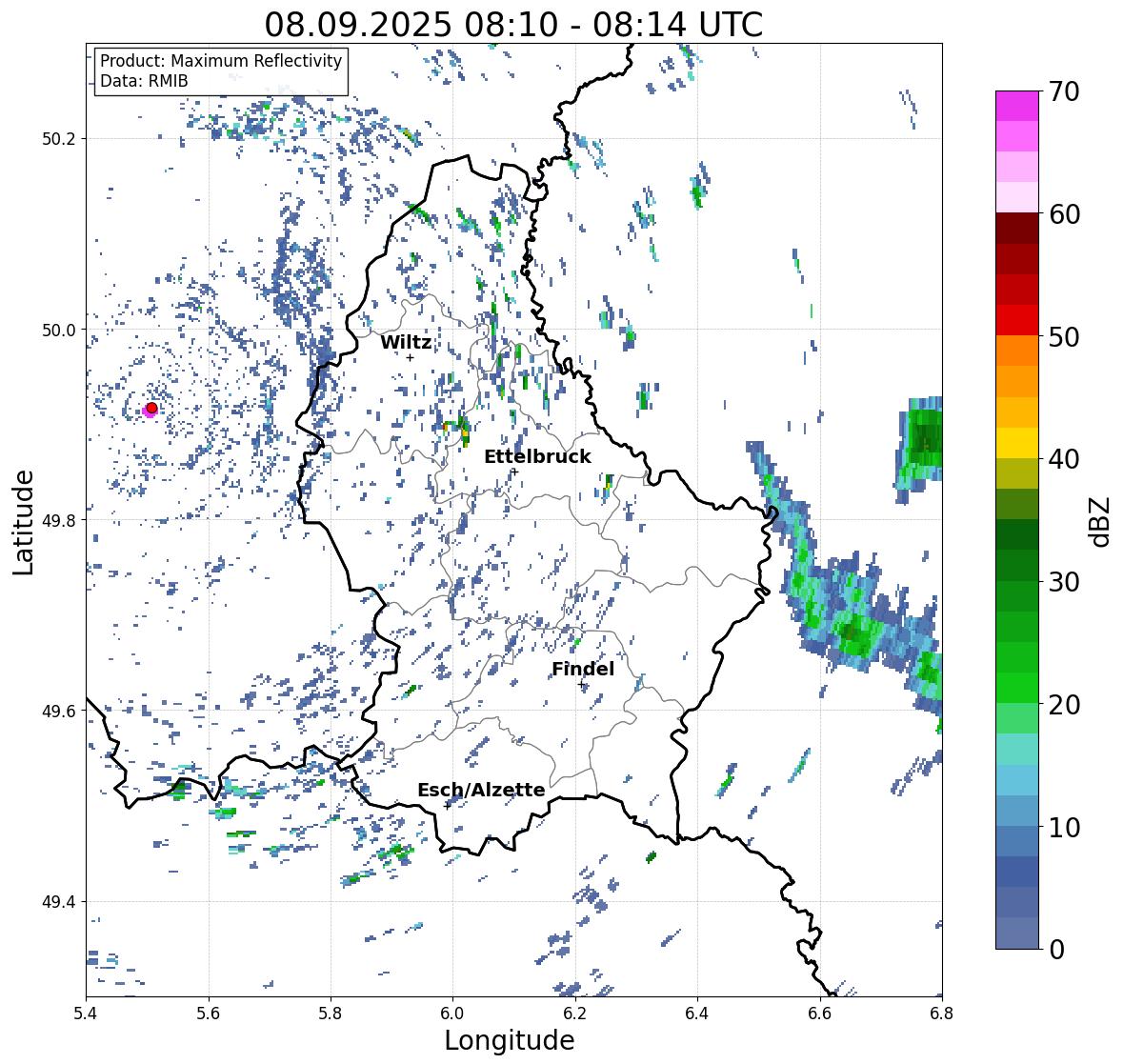The image size is (1123, 1064).
Task: Click the Findel city label
Action: pyautogui.click(x=583, y=669)
